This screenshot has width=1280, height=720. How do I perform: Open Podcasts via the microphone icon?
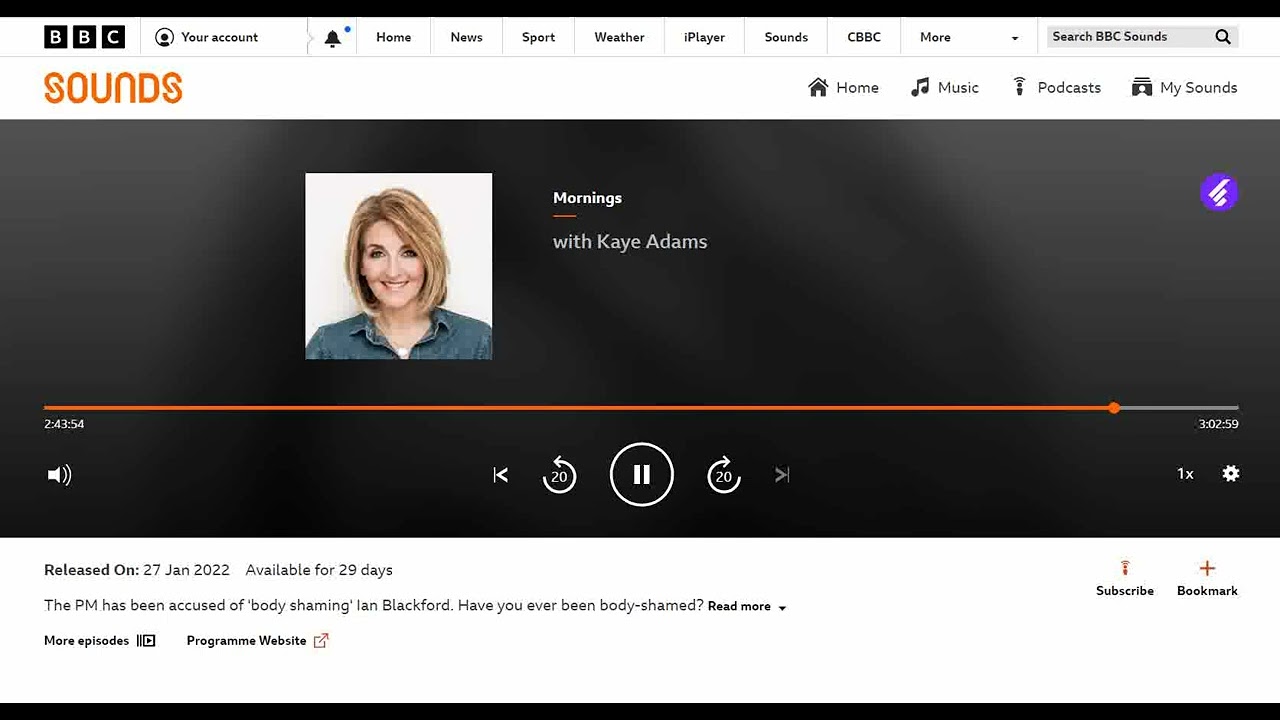(x=1019, y=87)
